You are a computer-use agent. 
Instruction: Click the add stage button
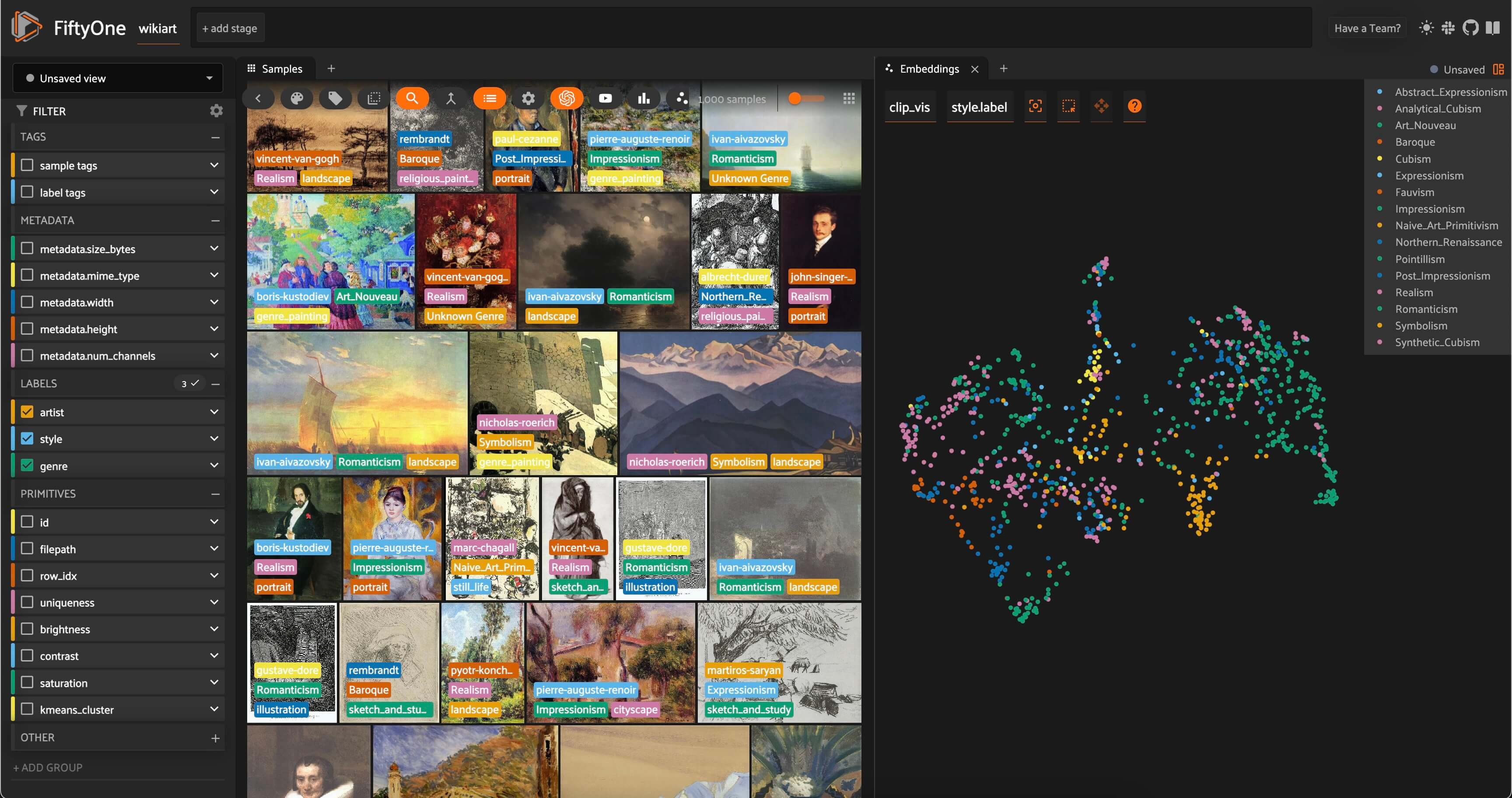[x=230, y=28]
